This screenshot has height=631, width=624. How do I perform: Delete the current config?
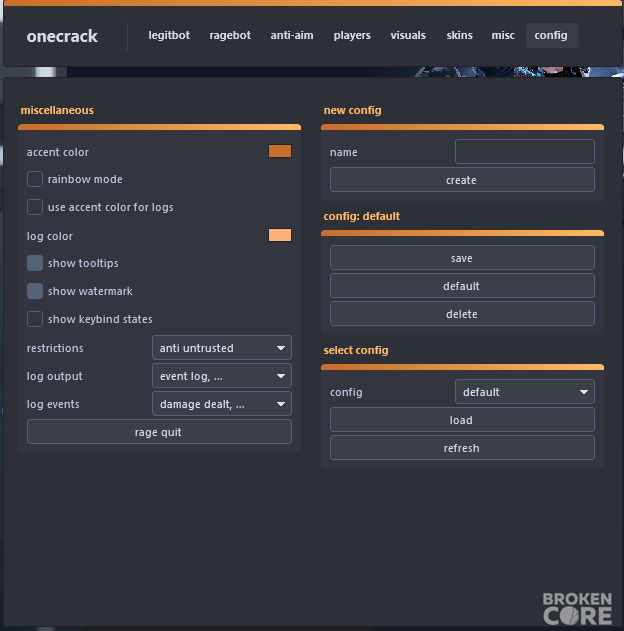pos(462,313)
